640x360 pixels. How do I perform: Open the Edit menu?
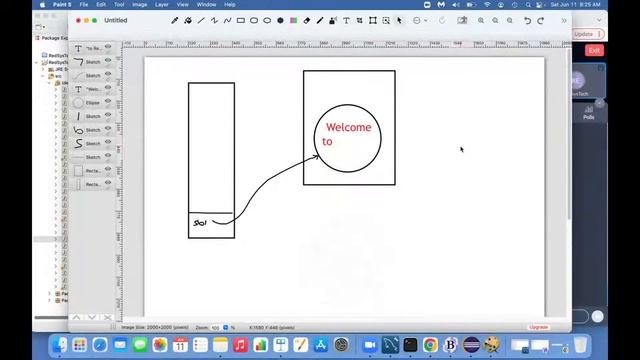101,4
